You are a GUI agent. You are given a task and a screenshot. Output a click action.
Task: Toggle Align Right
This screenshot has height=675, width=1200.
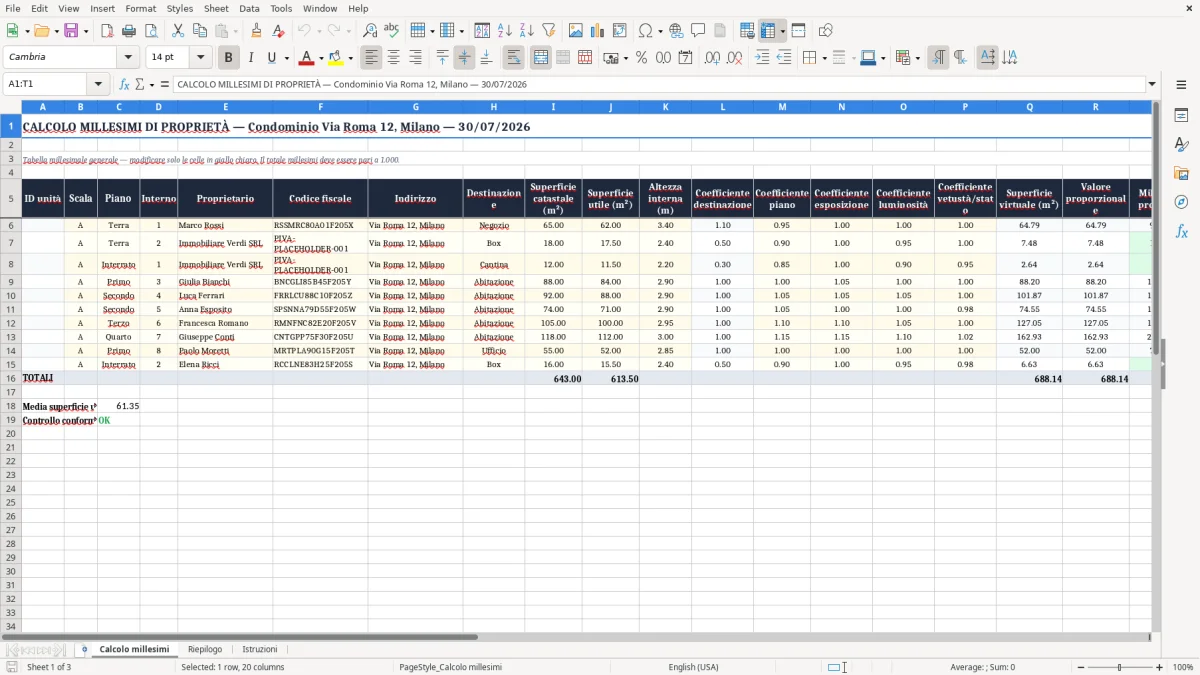tap(415, 58)
